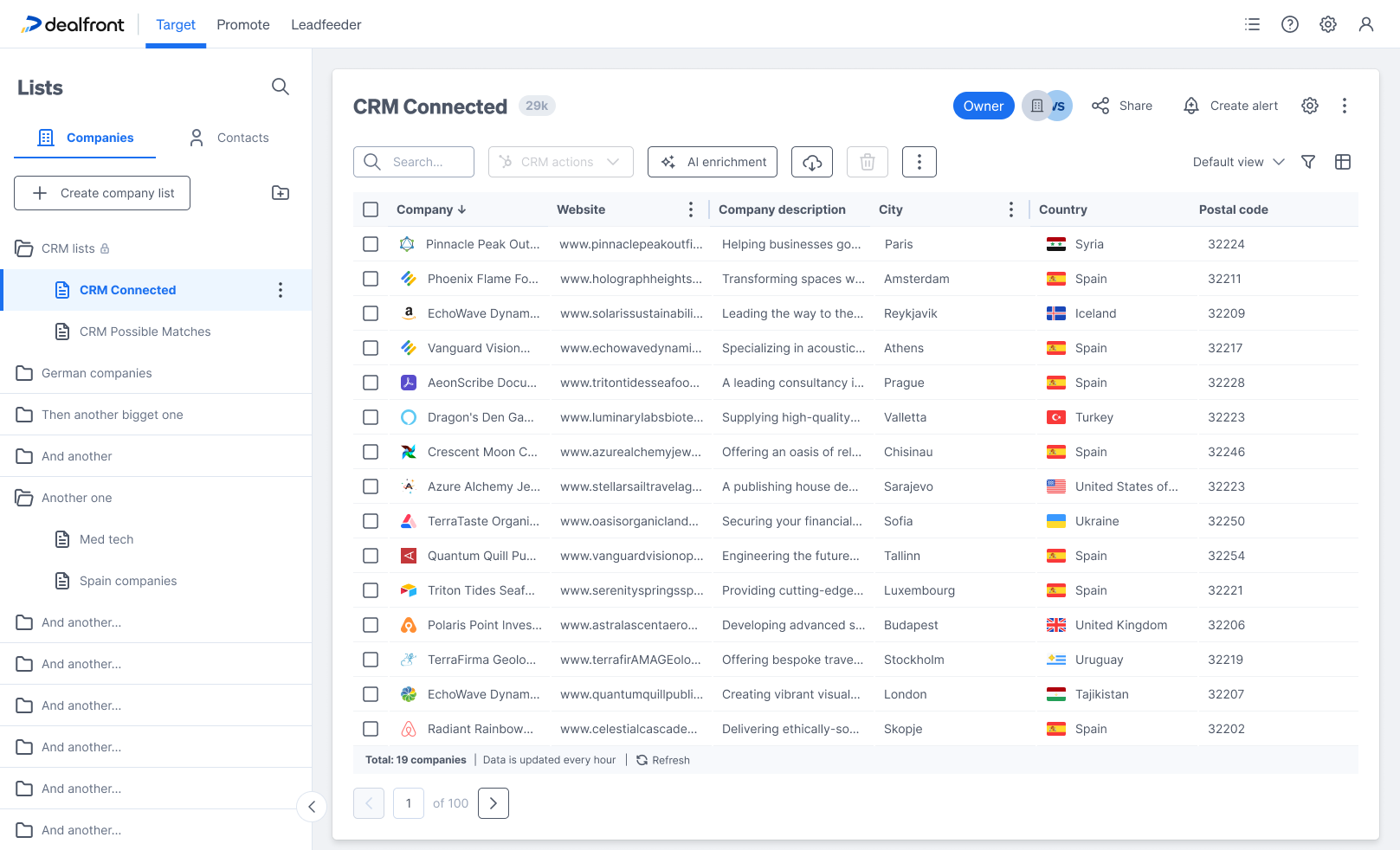Check the Crescent Moon C... row

(x=371, y=452)
